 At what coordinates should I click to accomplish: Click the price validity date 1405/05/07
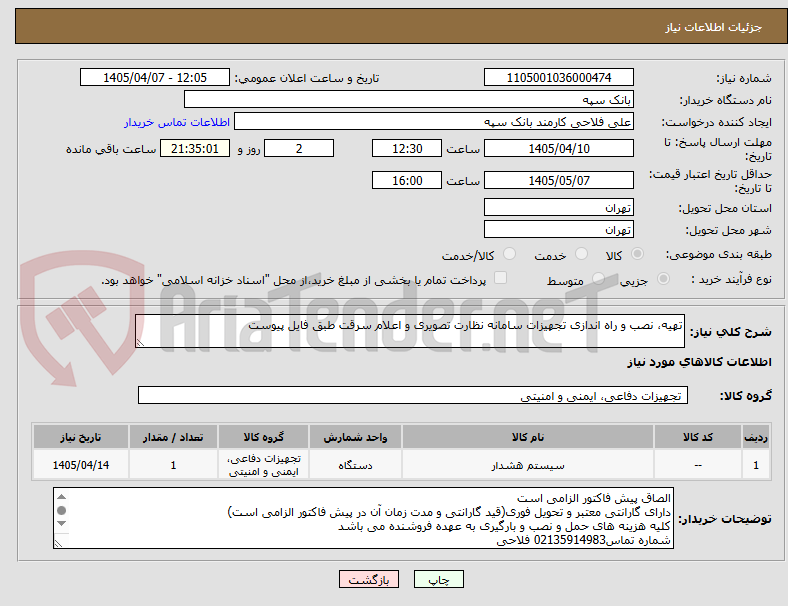(558, 180)
